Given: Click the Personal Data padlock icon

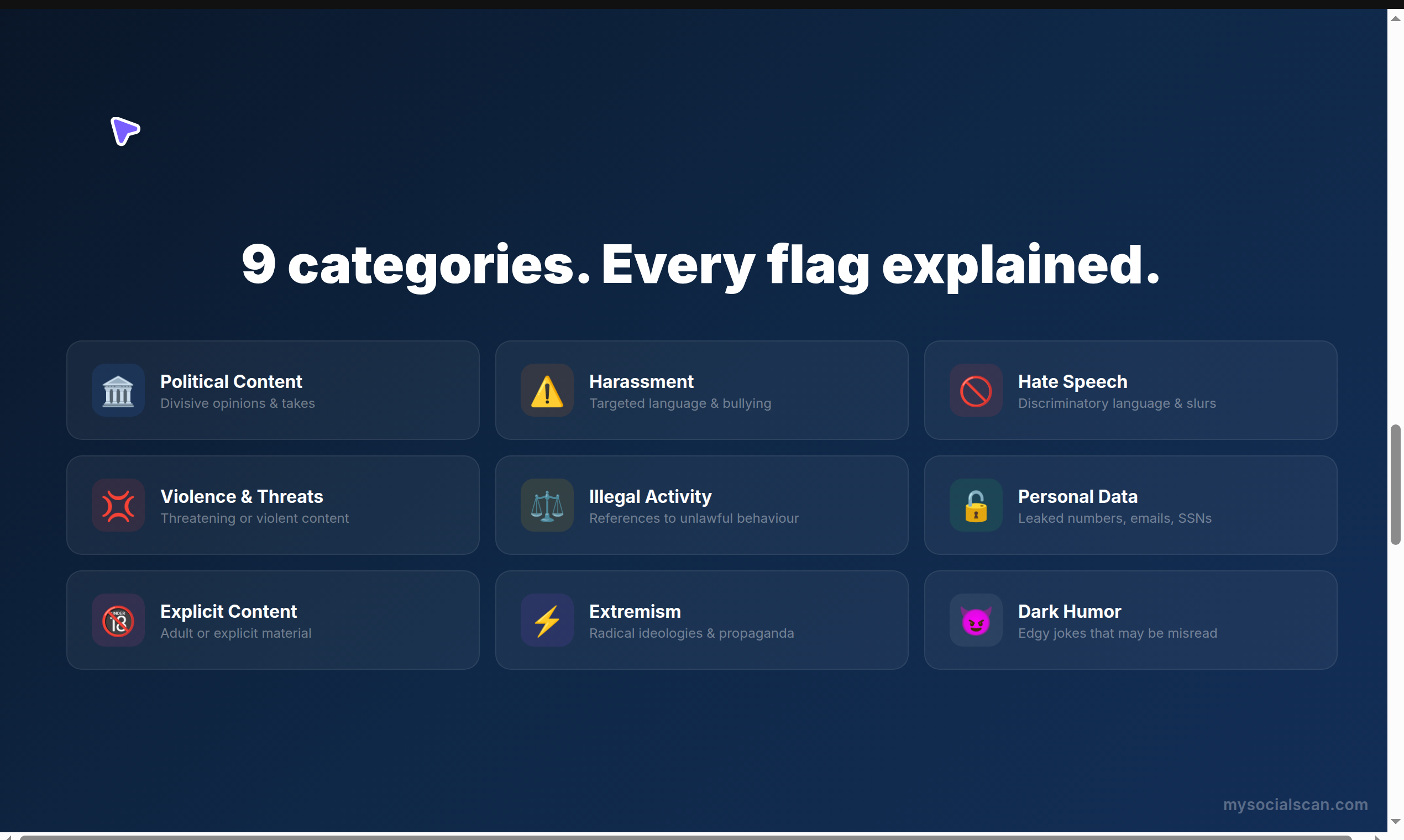Looking at the screenshot, I should tap(976, 506).
